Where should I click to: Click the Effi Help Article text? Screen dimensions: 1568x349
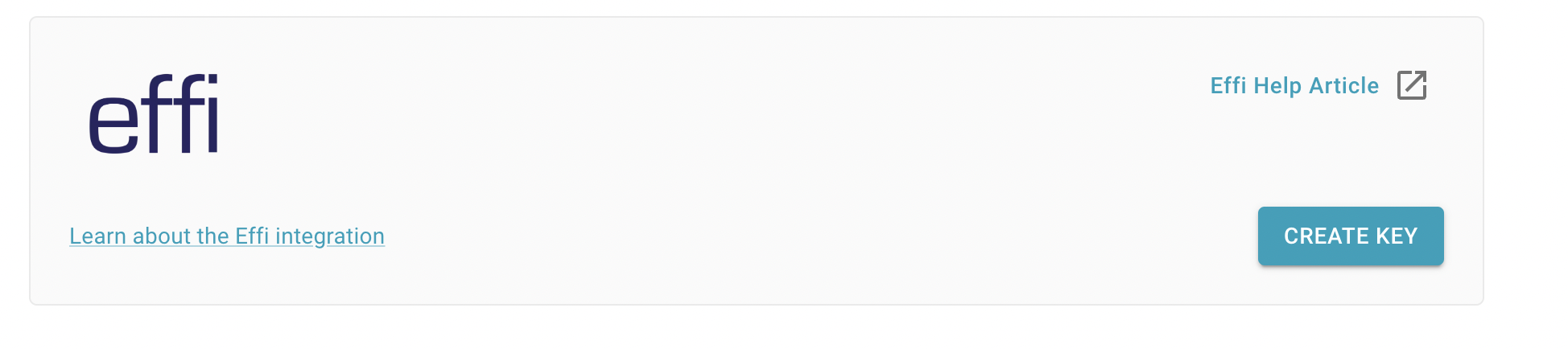click(x=1294, y=85)
